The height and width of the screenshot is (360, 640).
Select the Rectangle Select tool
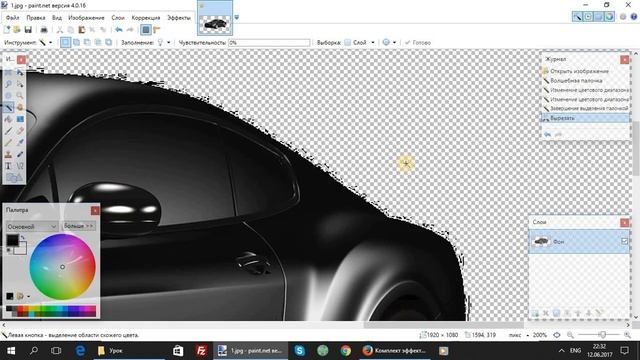coord(9,73)
